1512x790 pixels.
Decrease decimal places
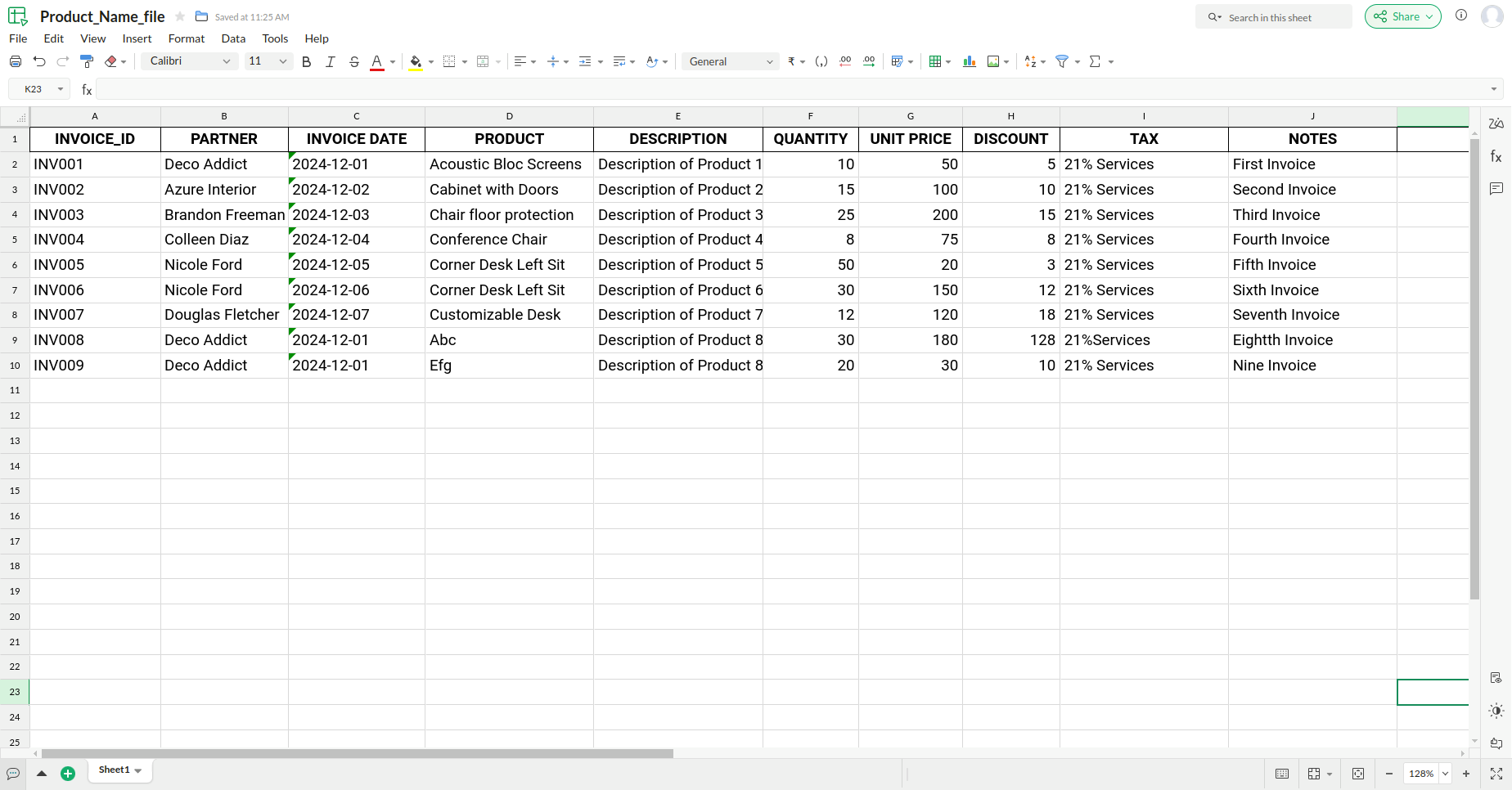click(x=845, y=61)
